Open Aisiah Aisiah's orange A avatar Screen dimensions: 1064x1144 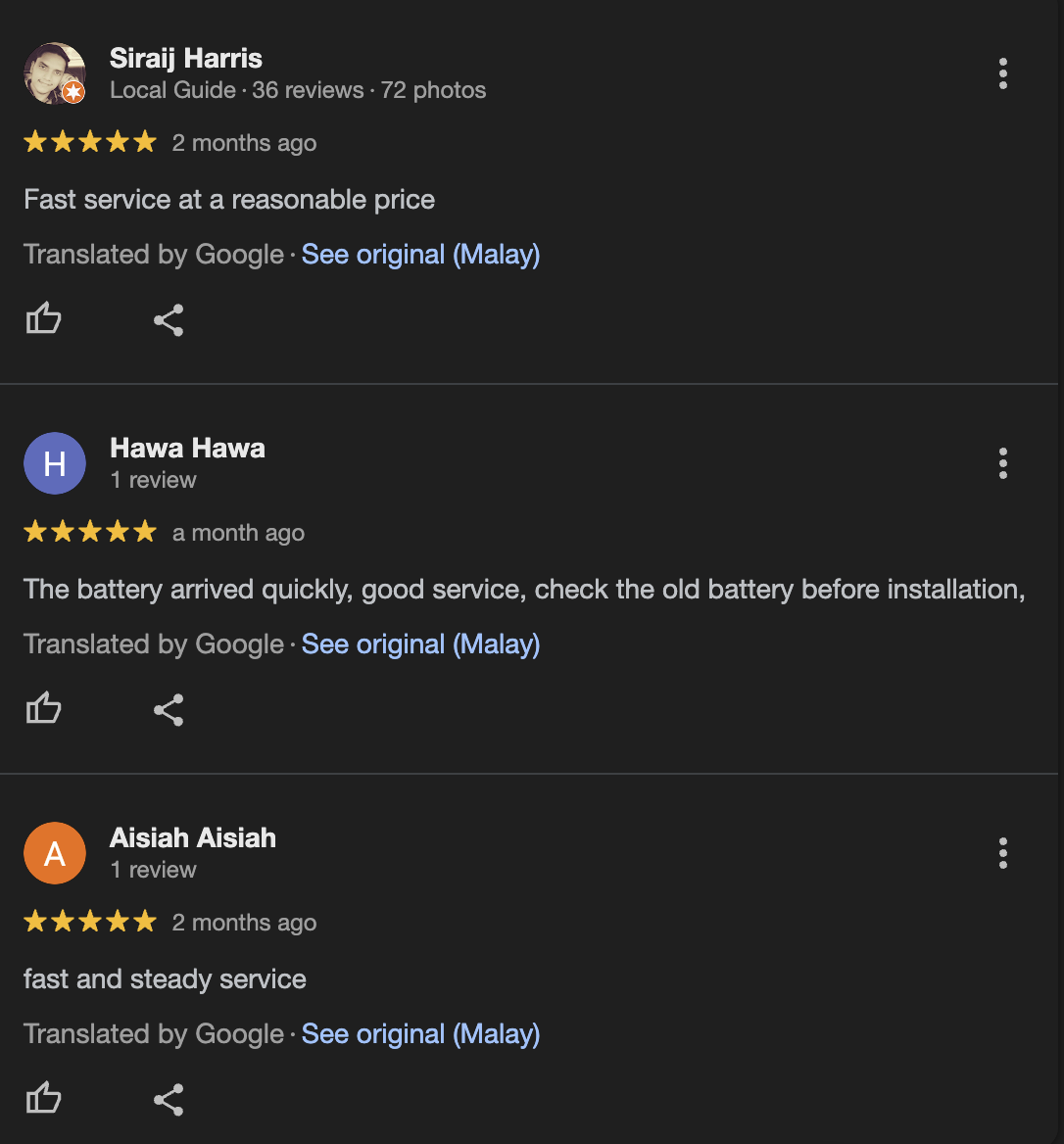[x=55, y=853]
